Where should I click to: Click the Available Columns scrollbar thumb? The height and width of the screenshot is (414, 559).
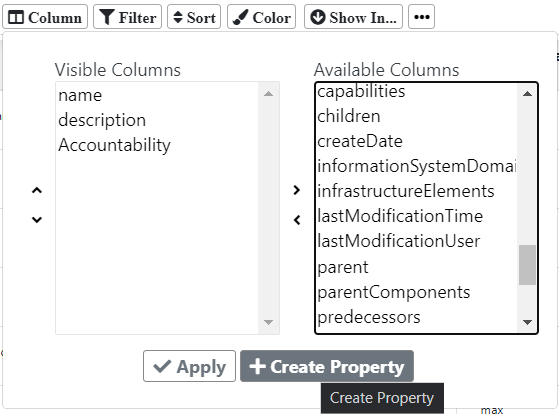click(527, 265)
